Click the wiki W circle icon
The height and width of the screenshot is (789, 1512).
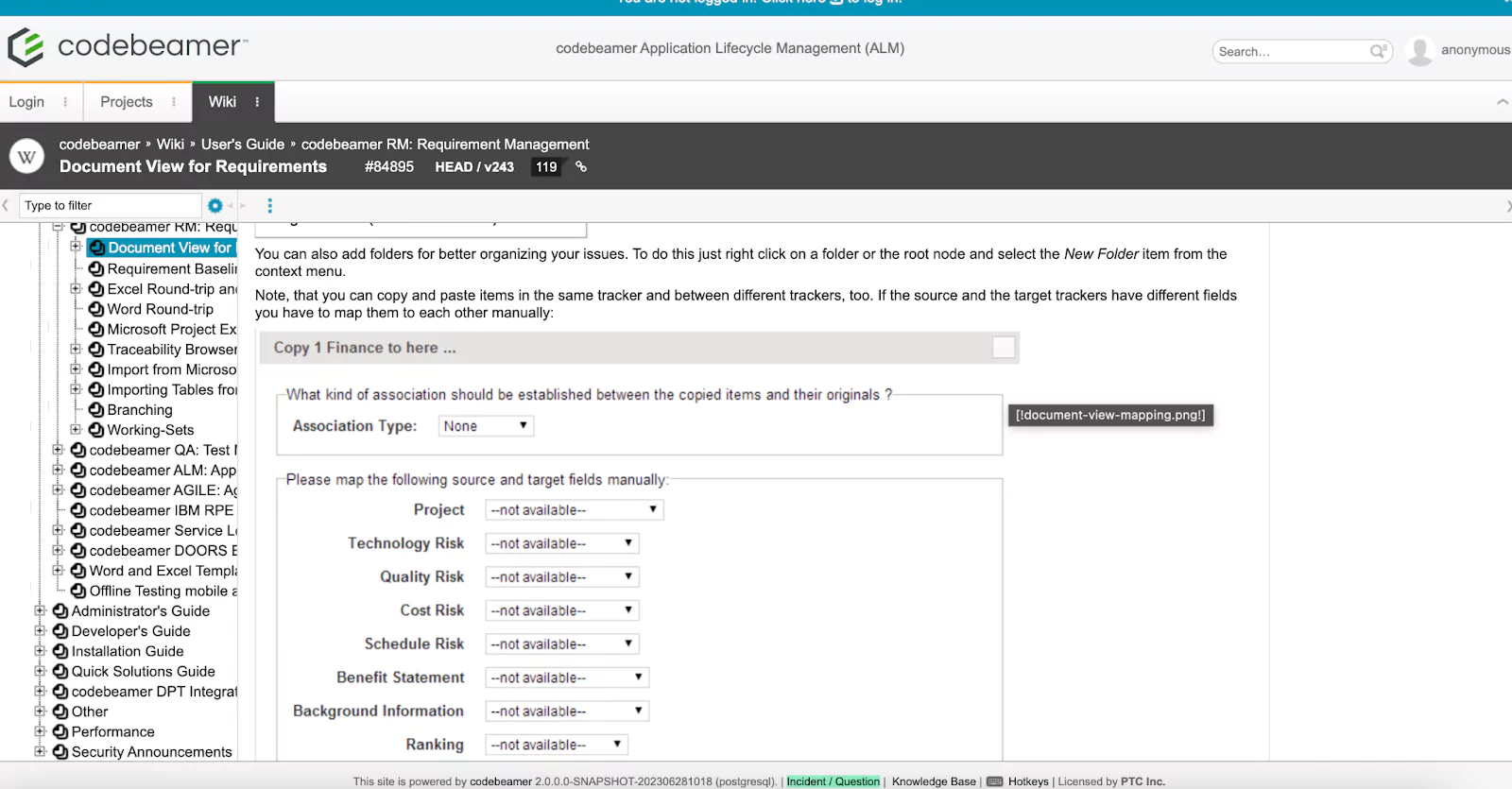(27, 157)
